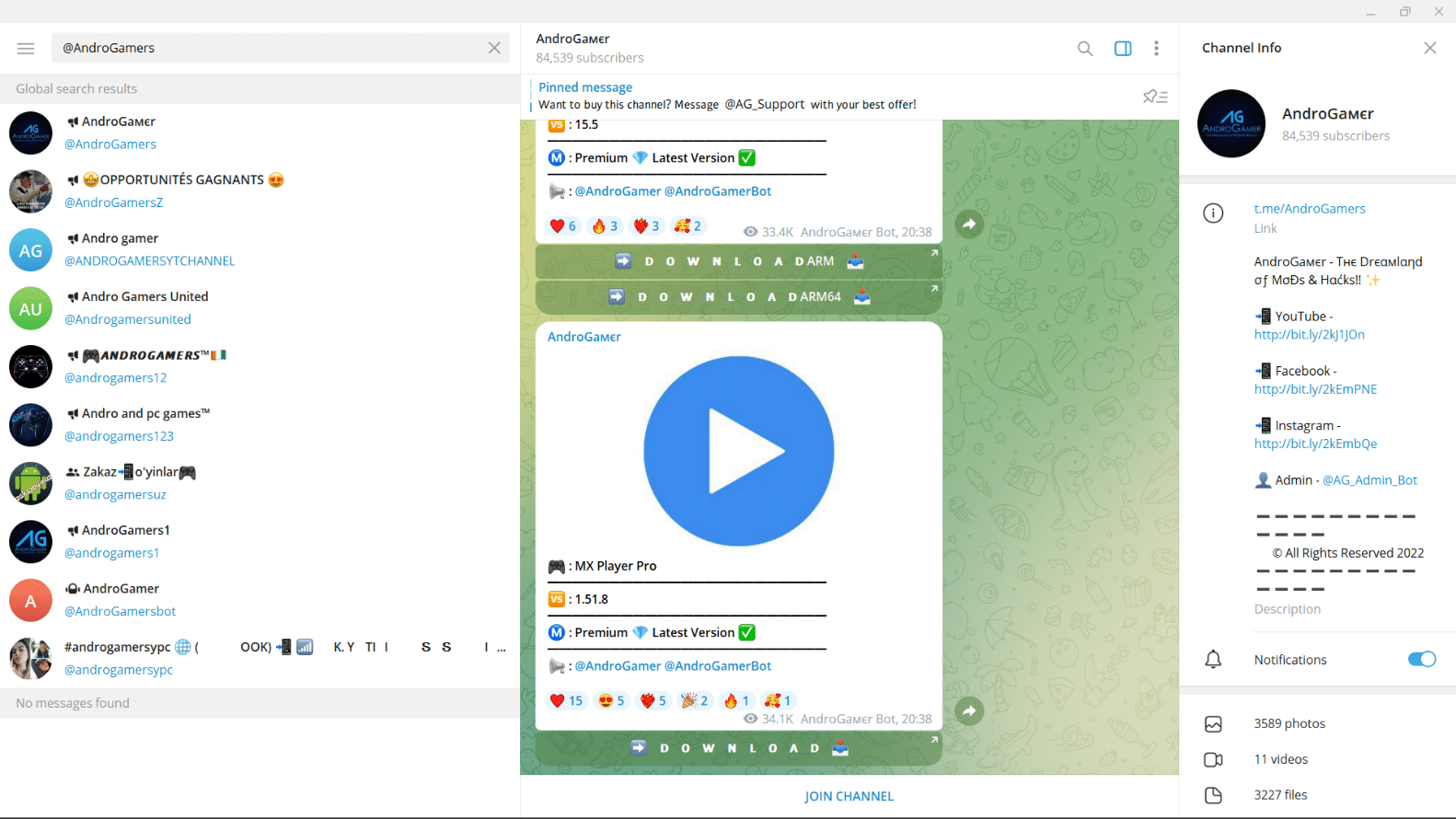Click the notifications bell icon
1456x819 pixels.
(x=1213, y=659)
